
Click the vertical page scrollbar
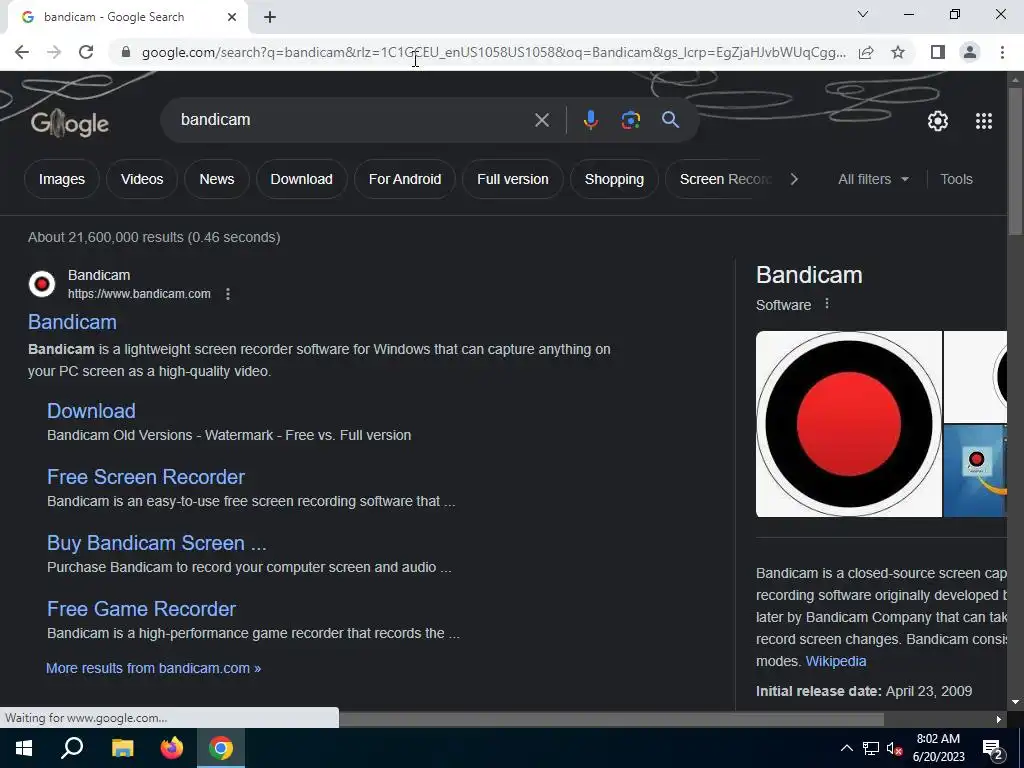click(1015, 160)
